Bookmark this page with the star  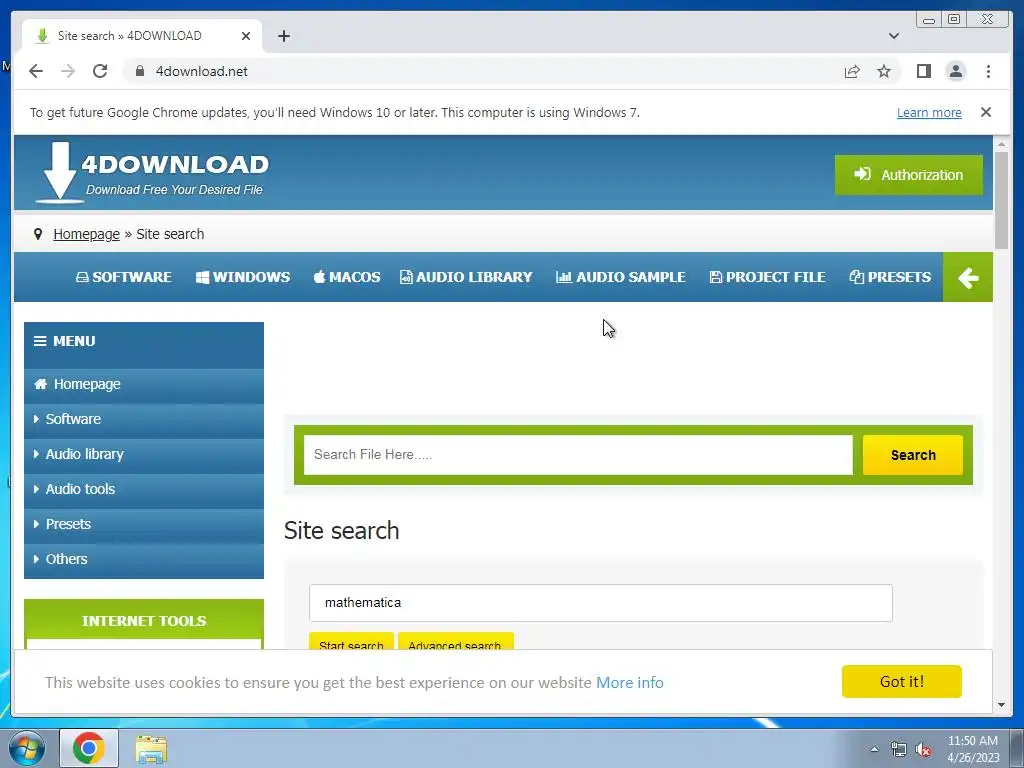[884, 71]
